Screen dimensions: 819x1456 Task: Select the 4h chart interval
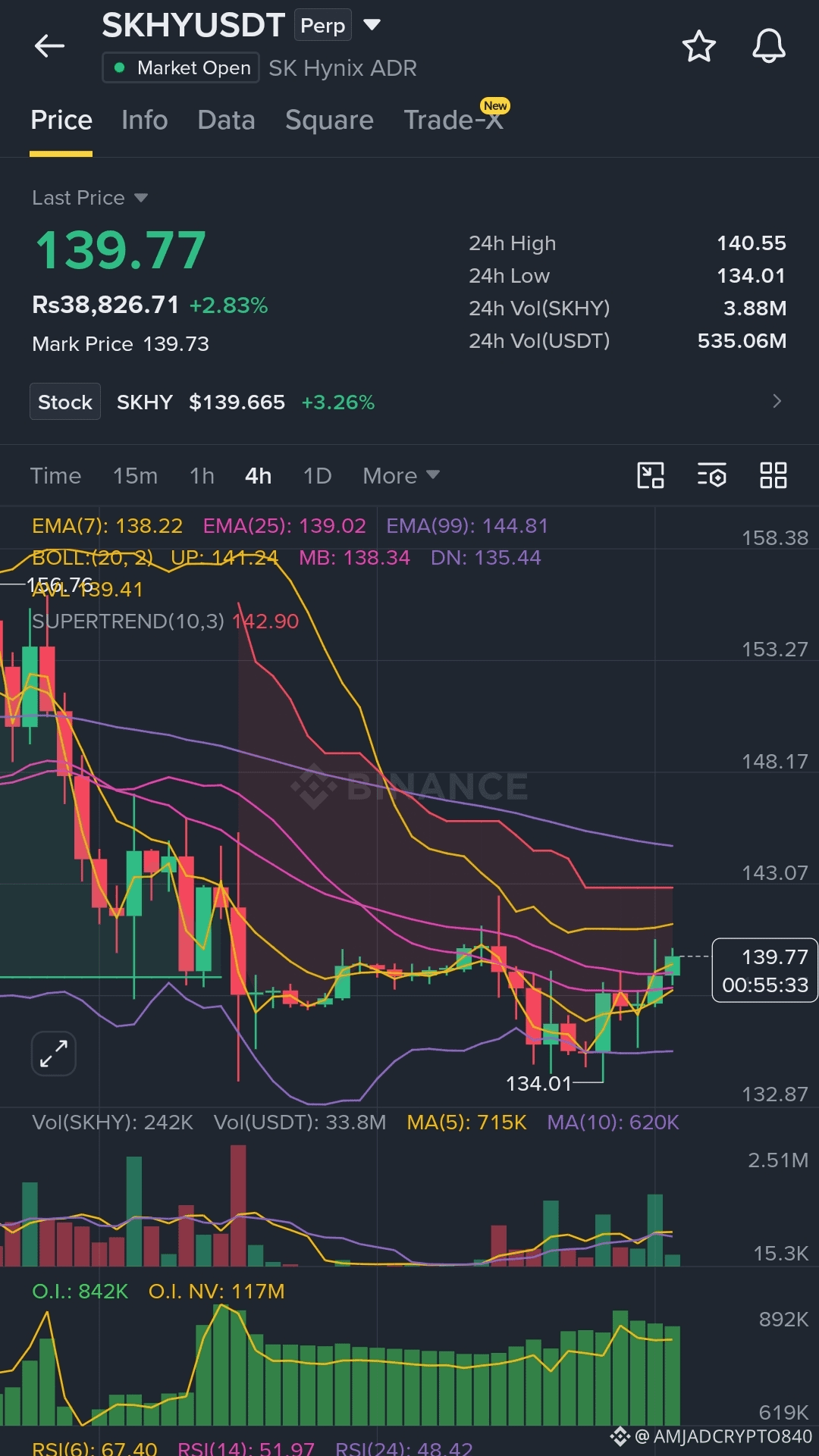coord(258,476)
